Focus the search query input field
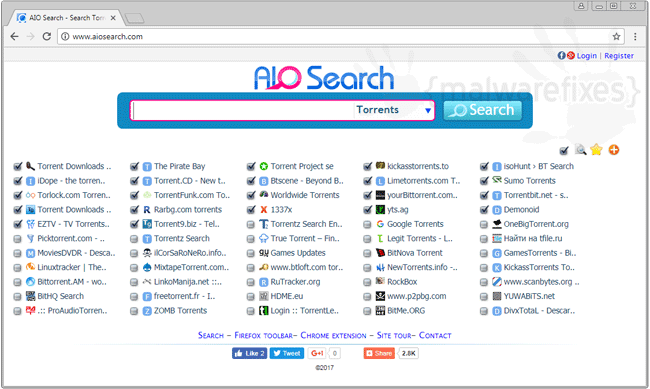Screen dimensions: 650x389 coord(243,110)
